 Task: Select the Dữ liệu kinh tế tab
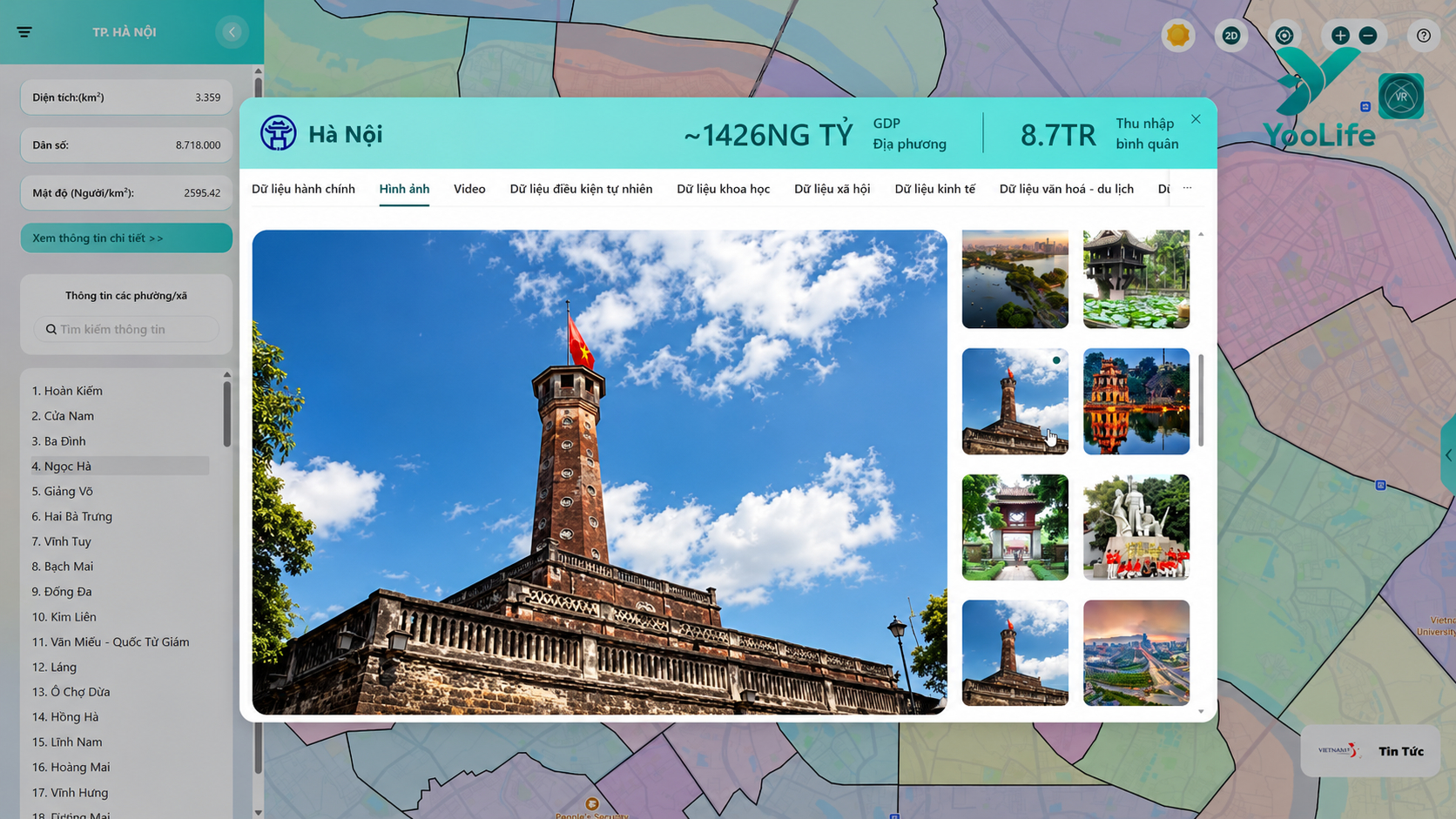(x=934, y=189)
